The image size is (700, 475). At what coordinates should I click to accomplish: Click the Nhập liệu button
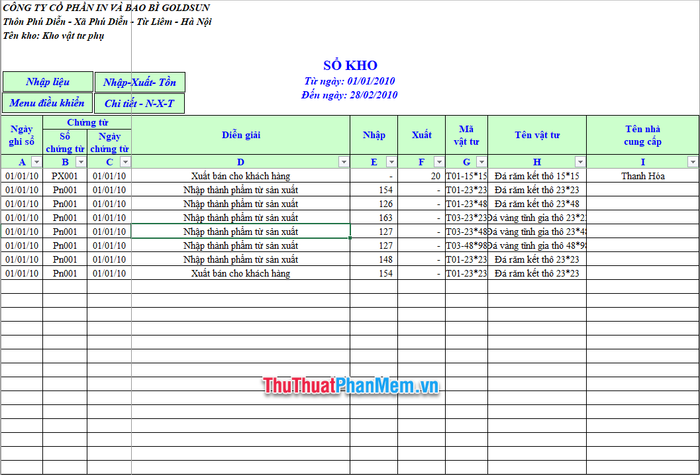48,82
